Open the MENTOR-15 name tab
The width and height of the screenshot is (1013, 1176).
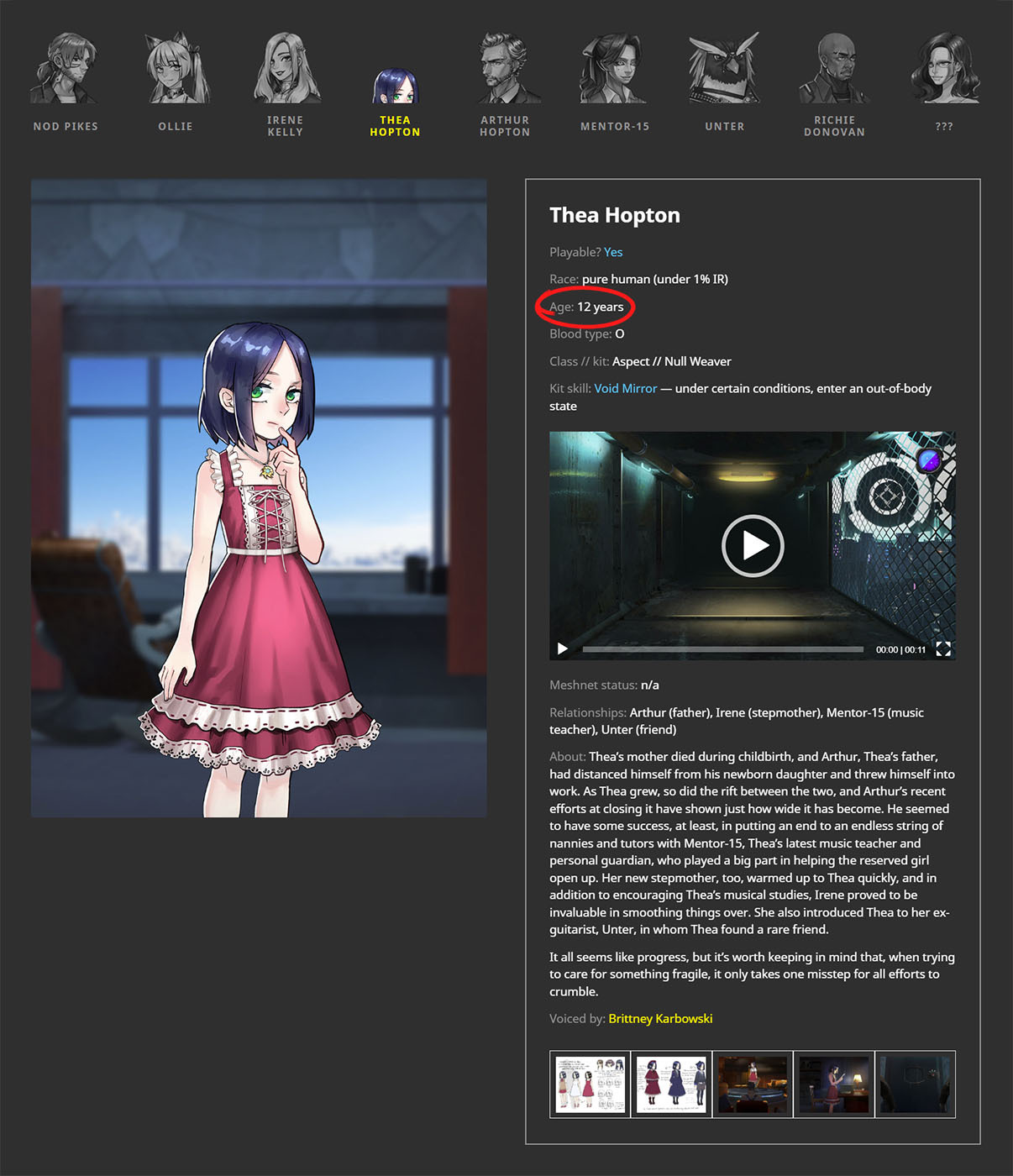[x=615, y=126]
